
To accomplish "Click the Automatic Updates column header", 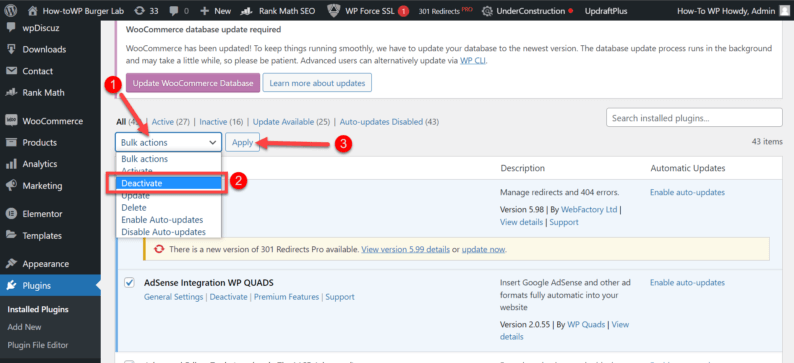I will point(688,168).
